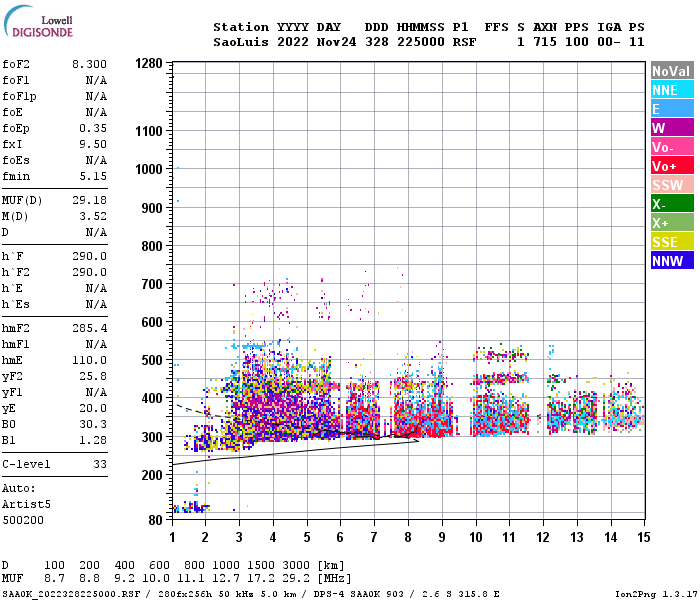Click the 700 km axis label
The image size is (700, 600).
coord(152,284)
